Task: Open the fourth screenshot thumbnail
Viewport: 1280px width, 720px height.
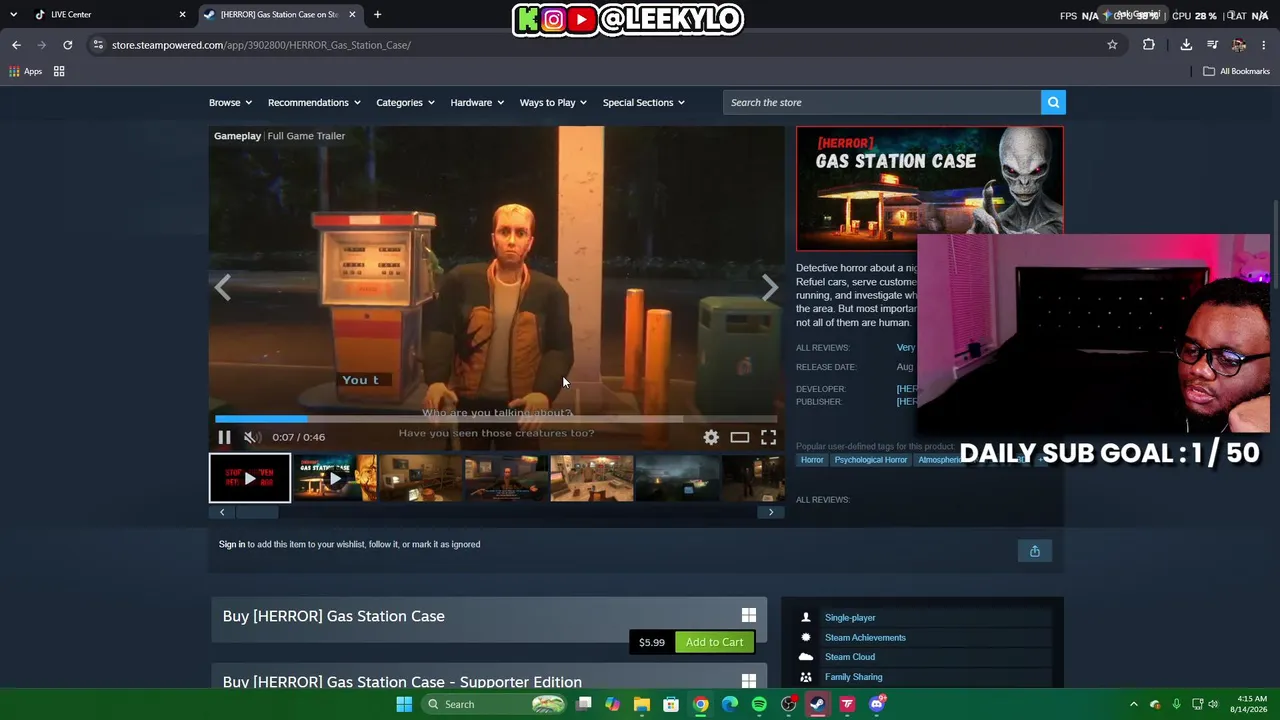Action: tap(506, 478)
